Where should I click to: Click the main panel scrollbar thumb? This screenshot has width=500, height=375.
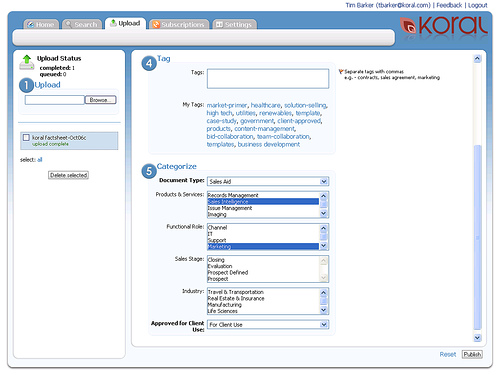click(477, 237)
